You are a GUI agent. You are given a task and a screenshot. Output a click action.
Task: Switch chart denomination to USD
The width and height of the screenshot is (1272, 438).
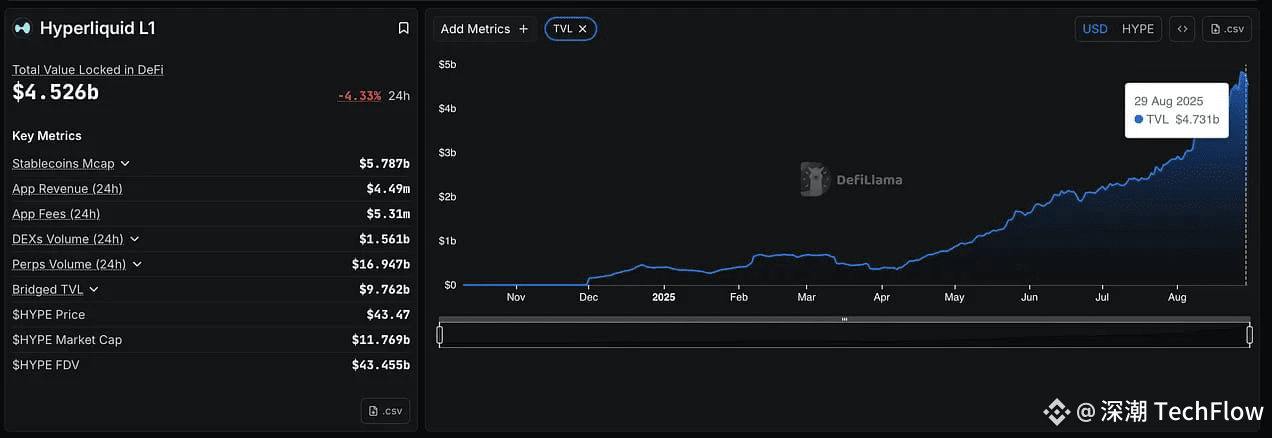(1095, 29)
